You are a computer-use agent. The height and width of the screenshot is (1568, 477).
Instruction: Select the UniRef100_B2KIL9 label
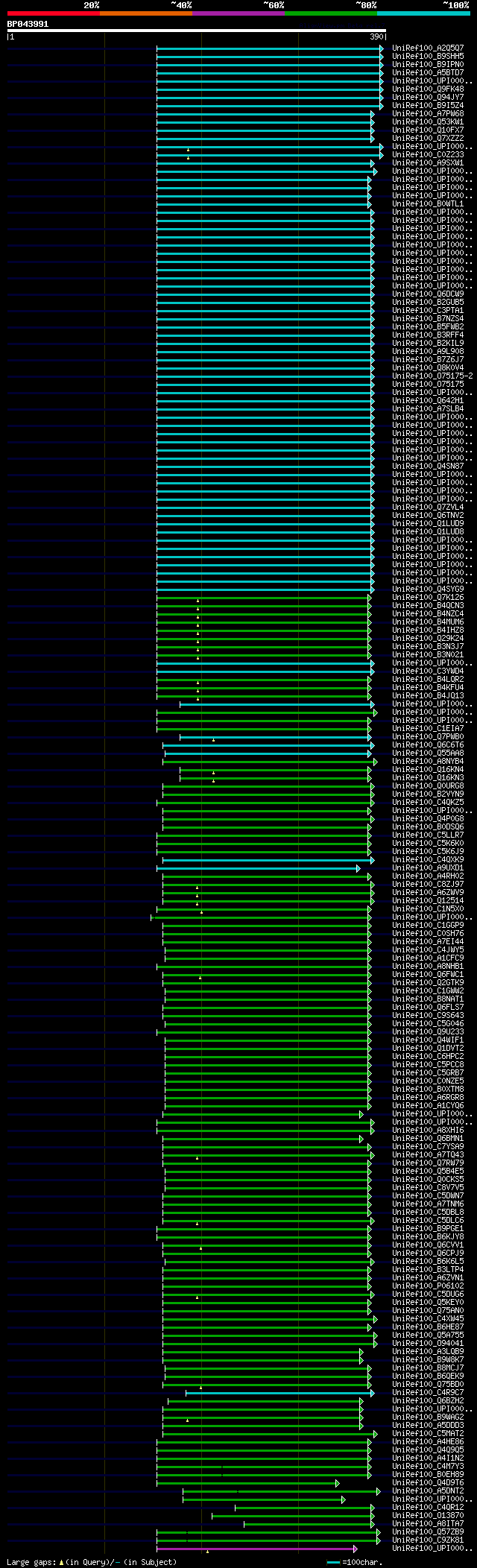(428, 343)
